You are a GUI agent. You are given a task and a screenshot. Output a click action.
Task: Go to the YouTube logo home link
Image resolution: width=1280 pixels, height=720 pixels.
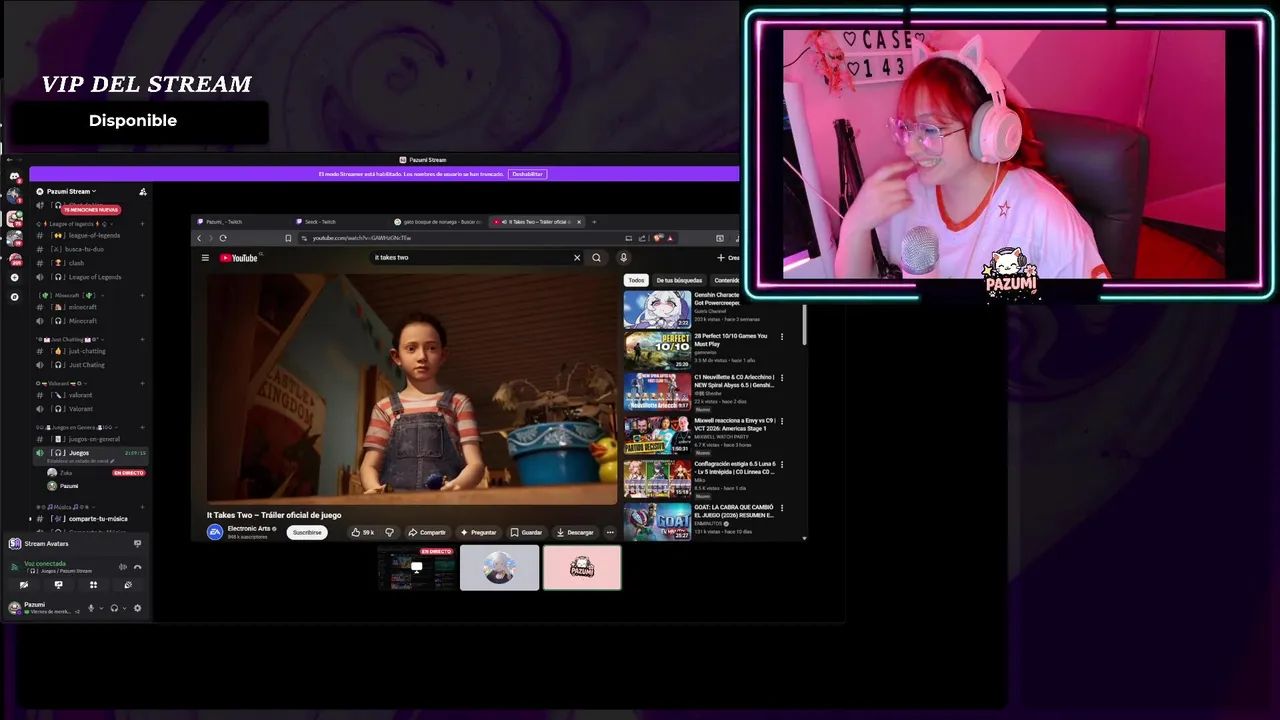(x=239, y=258)
